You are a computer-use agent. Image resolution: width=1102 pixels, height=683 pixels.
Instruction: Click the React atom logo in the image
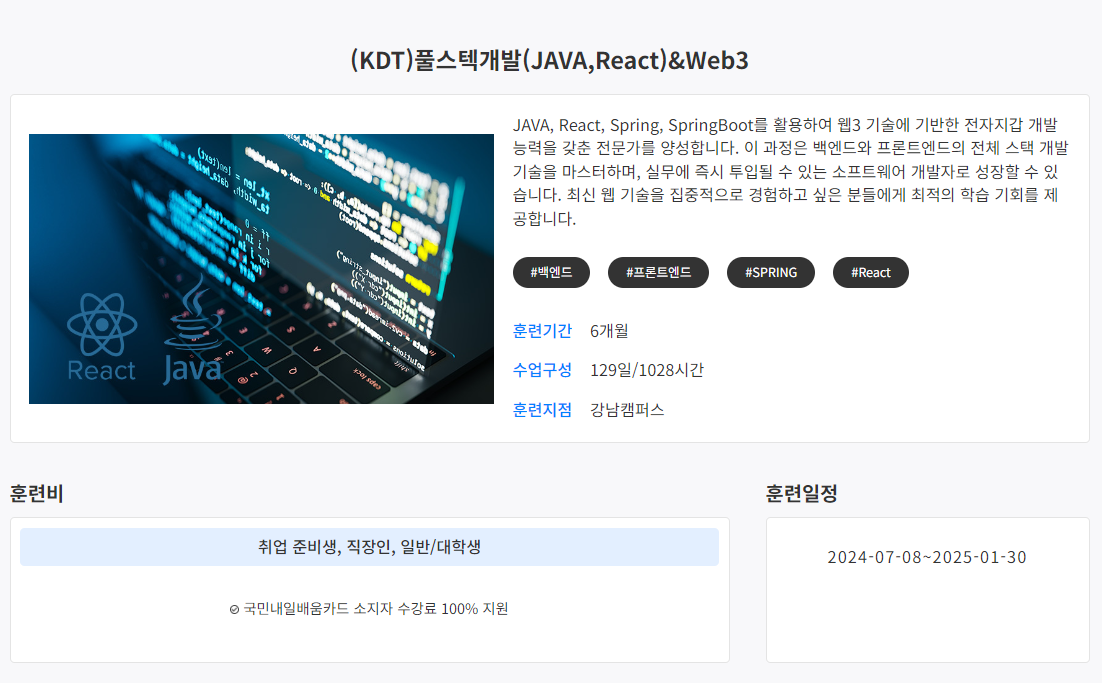(100, 327)
